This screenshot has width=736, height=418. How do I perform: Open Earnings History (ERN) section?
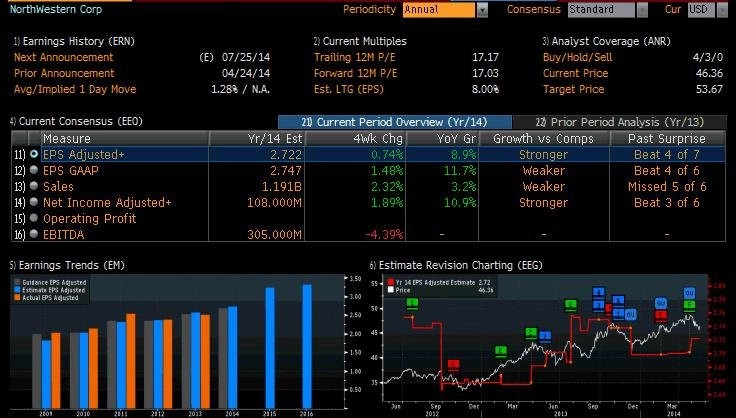point(74,41)
